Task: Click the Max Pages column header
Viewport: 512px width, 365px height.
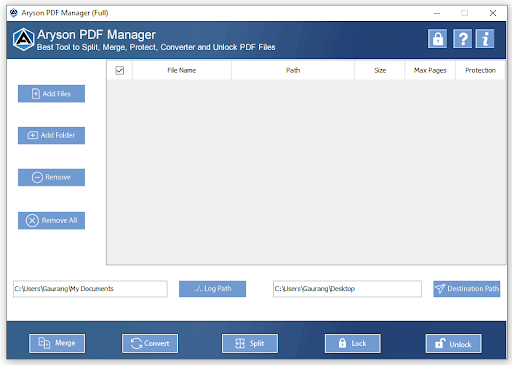Action: [430, 70]
